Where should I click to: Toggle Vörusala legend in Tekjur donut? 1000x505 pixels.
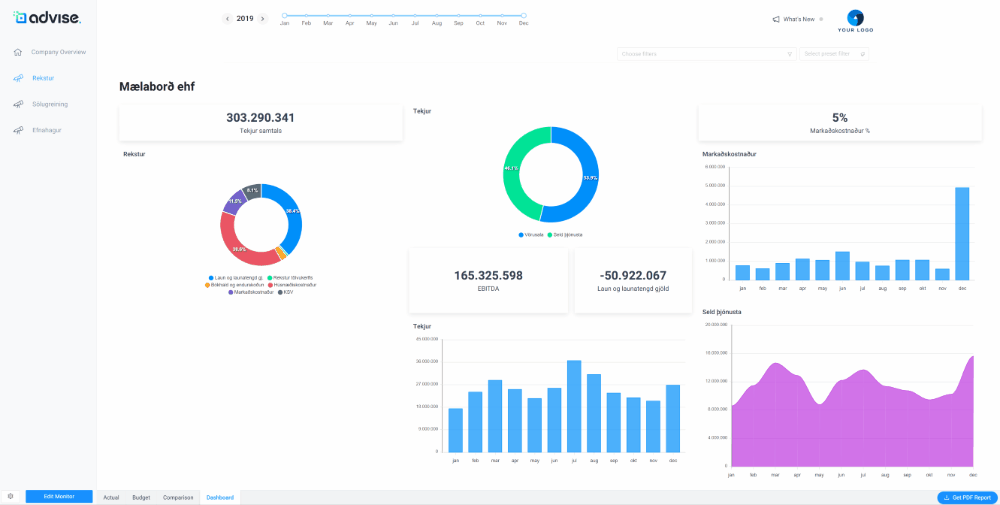pos(532,235)
